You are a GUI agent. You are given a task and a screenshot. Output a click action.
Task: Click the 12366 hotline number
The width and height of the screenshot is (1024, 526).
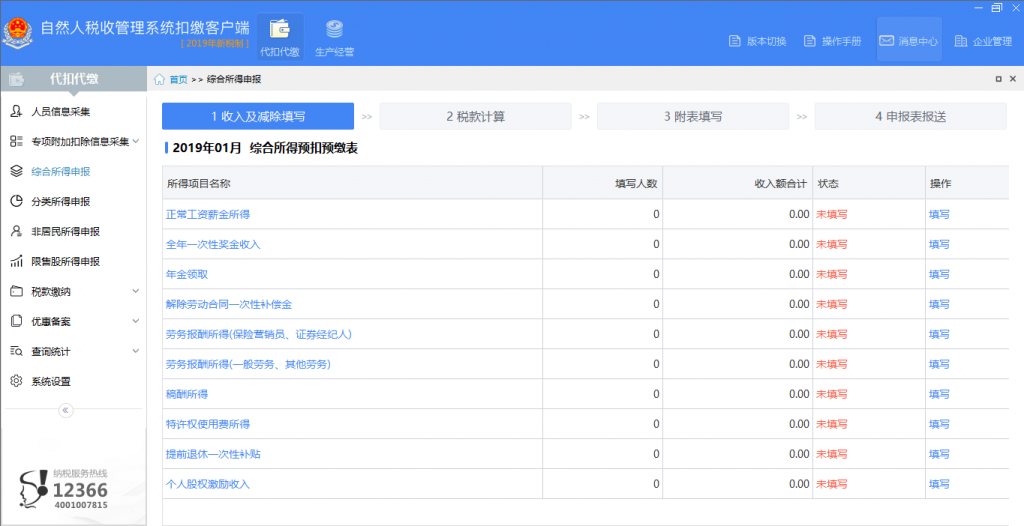80,490
